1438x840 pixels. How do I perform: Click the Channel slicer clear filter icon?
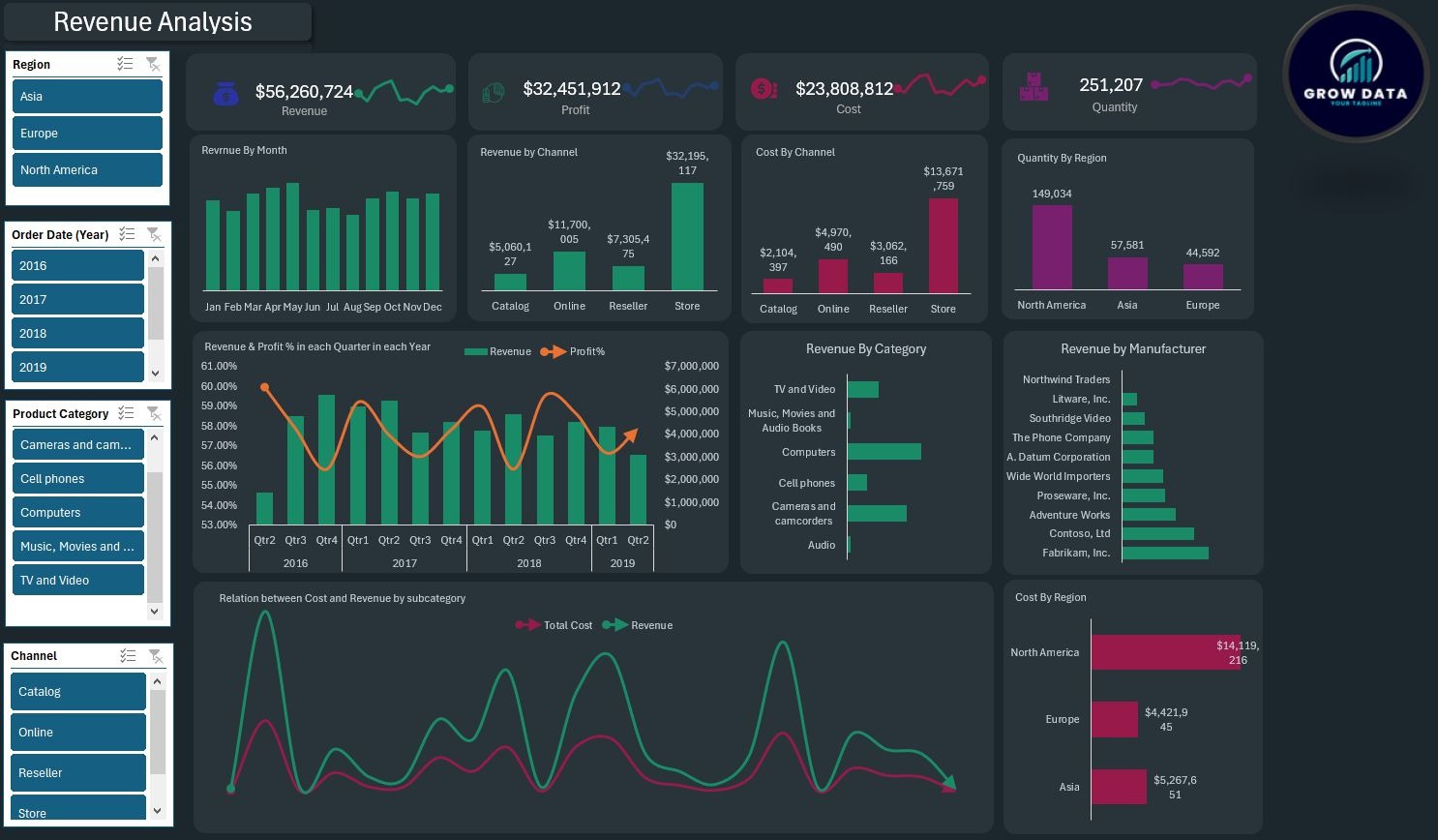[155, 656]
